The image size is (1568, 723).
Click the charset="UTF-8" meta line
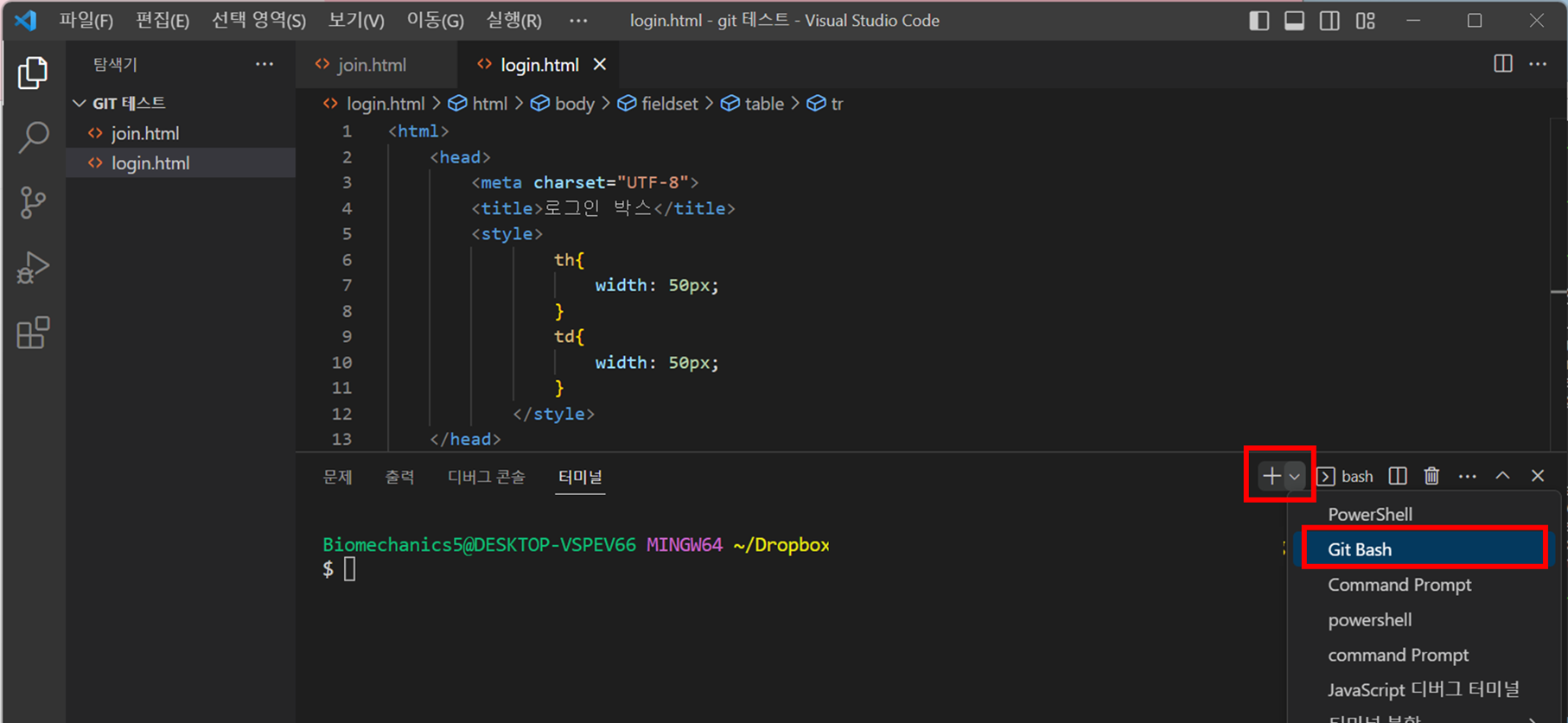coord(584,182)
